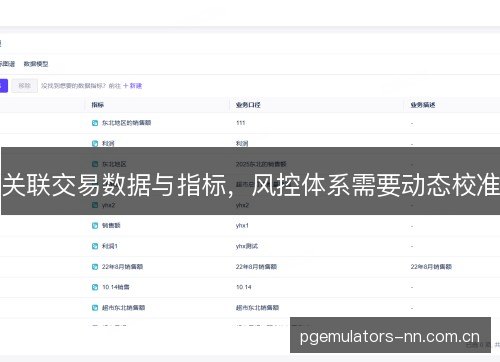Select 22年8月销售额 in the 业务口径 column
Screen dimensions: 500x362
256,267
